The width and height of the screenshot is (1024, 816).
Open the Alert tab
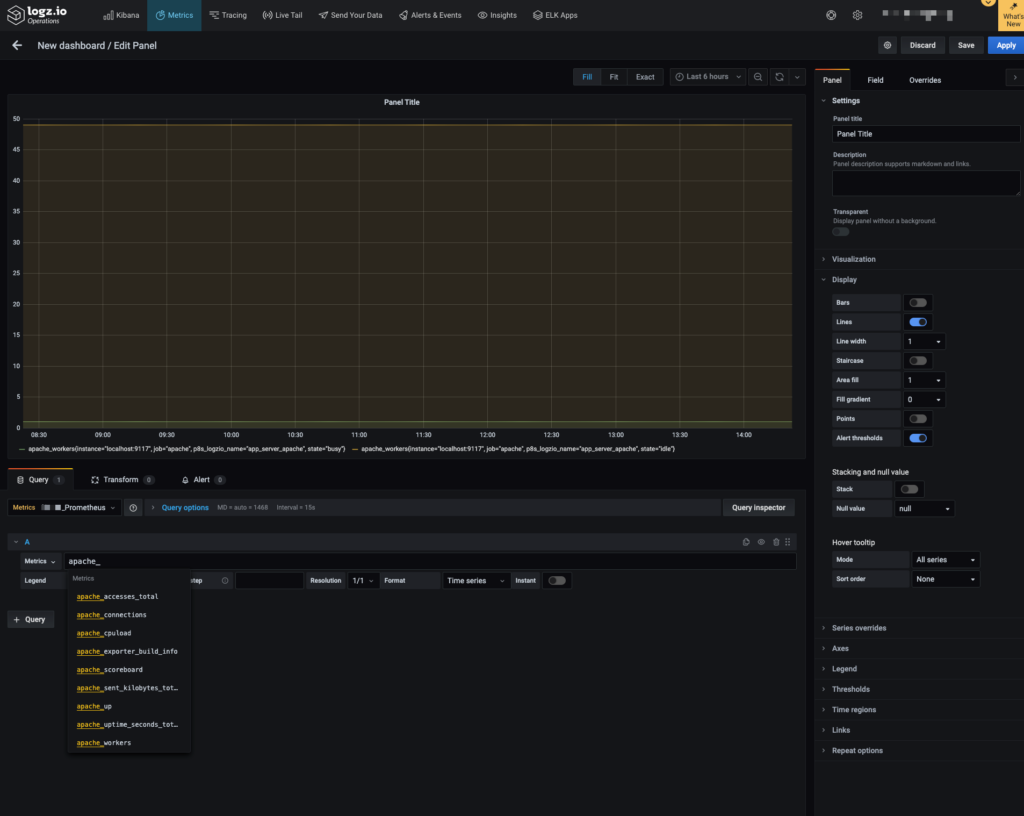coord(202,480)
